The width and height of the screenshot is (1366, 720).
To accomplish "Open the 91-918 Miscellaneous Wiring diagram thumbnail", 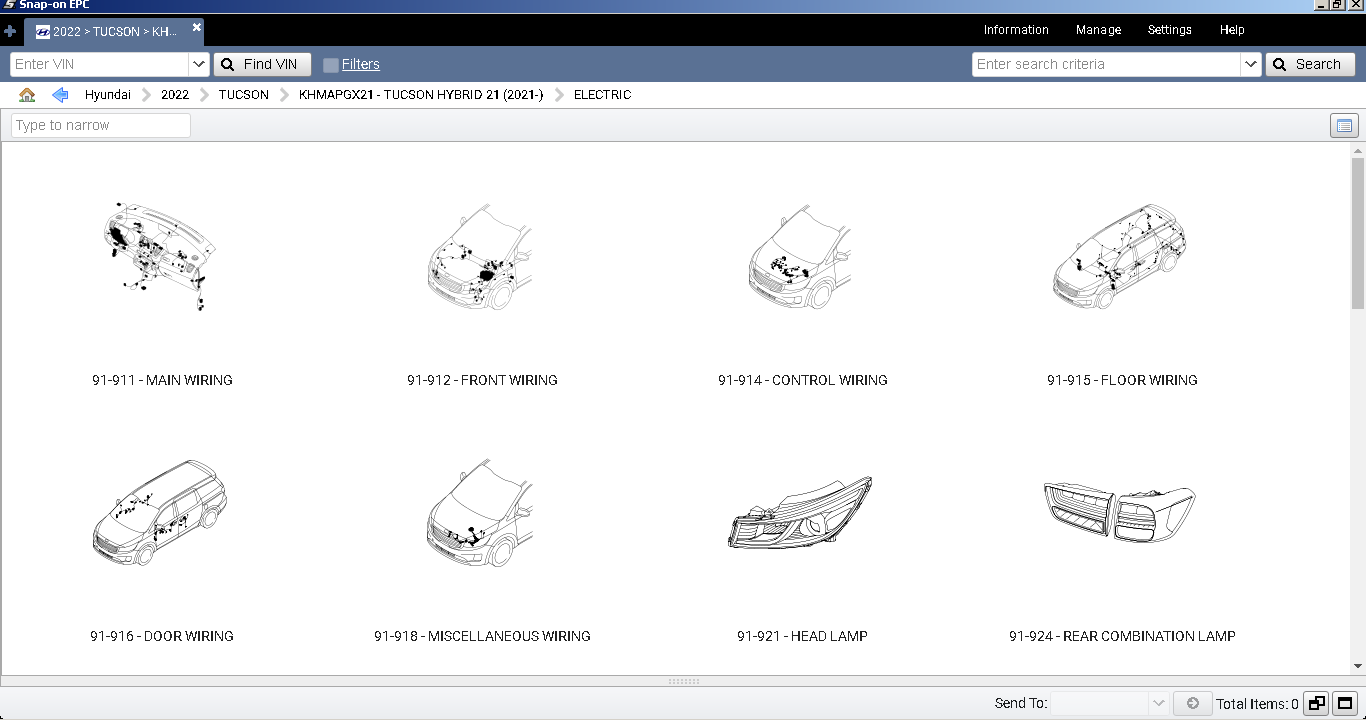I will 481,512.
